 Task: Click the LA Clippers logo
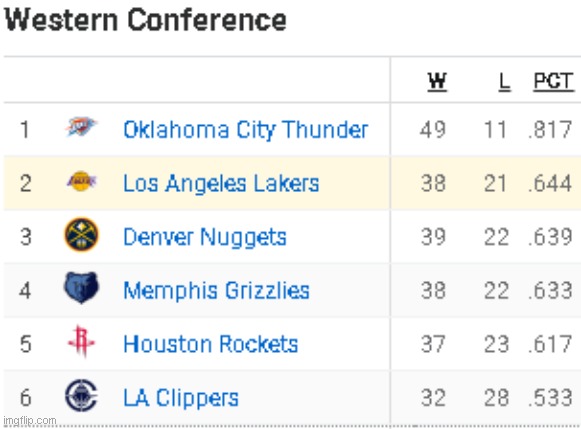click(81, 395)
